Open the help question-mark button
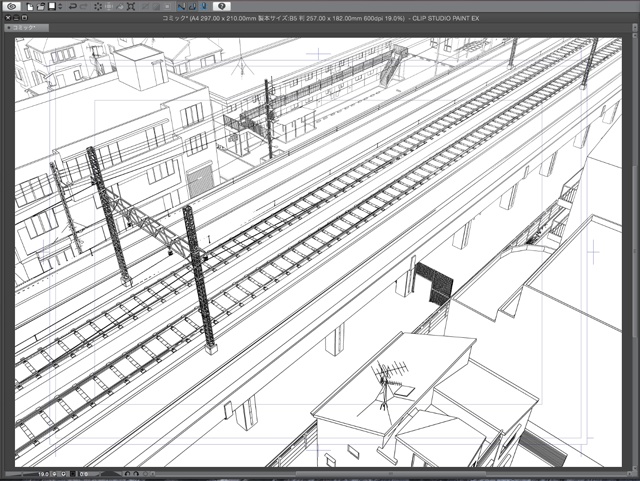Image resolution: width=640 pixels, height=481 pixels. pyautogui.click(x=222, y=6)
